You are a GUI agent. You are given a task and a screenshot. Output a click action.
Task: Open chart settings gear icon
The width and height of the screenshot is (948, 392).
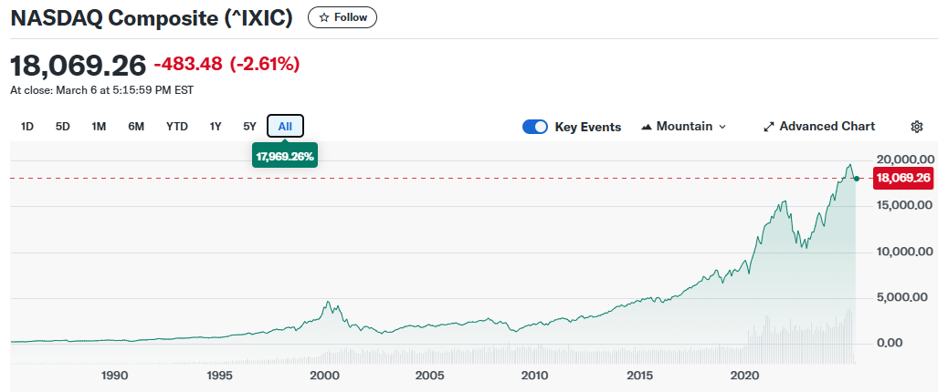click(917, 126)
